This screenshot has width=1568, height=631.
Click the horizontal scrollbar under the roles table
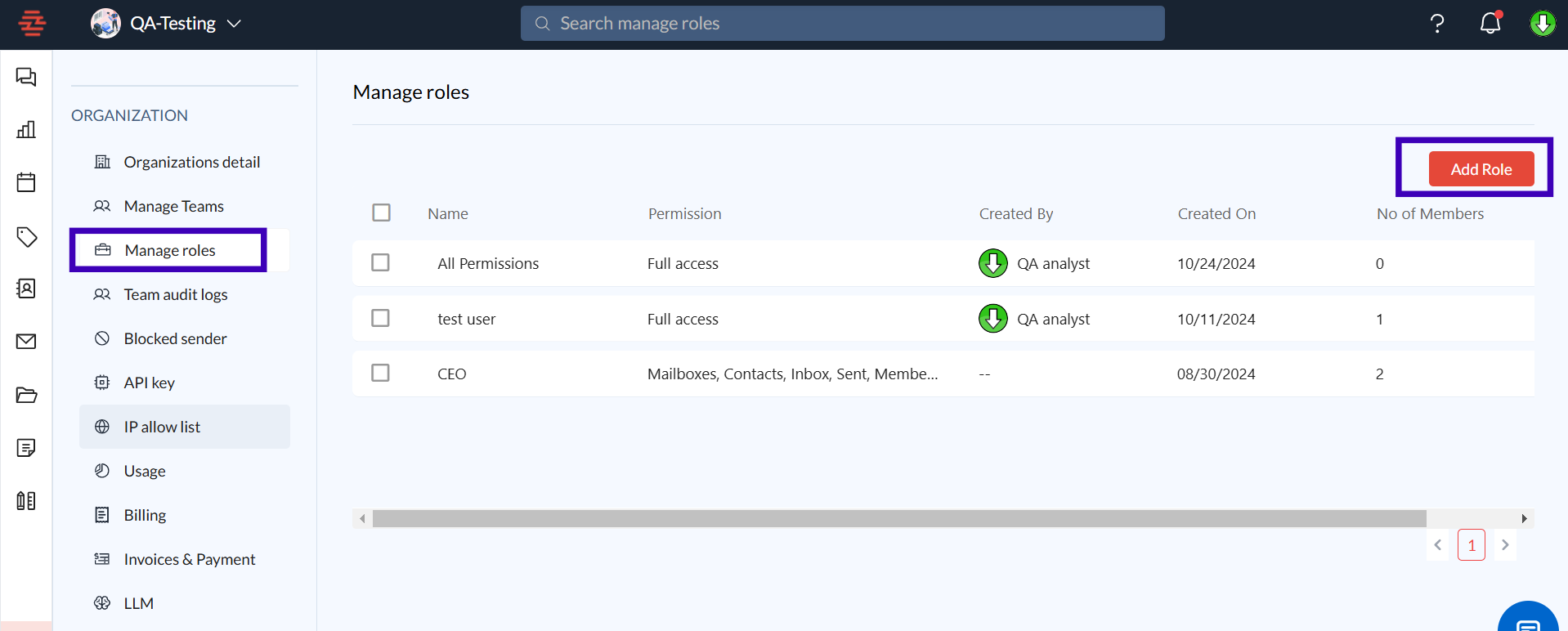point(898,518)
